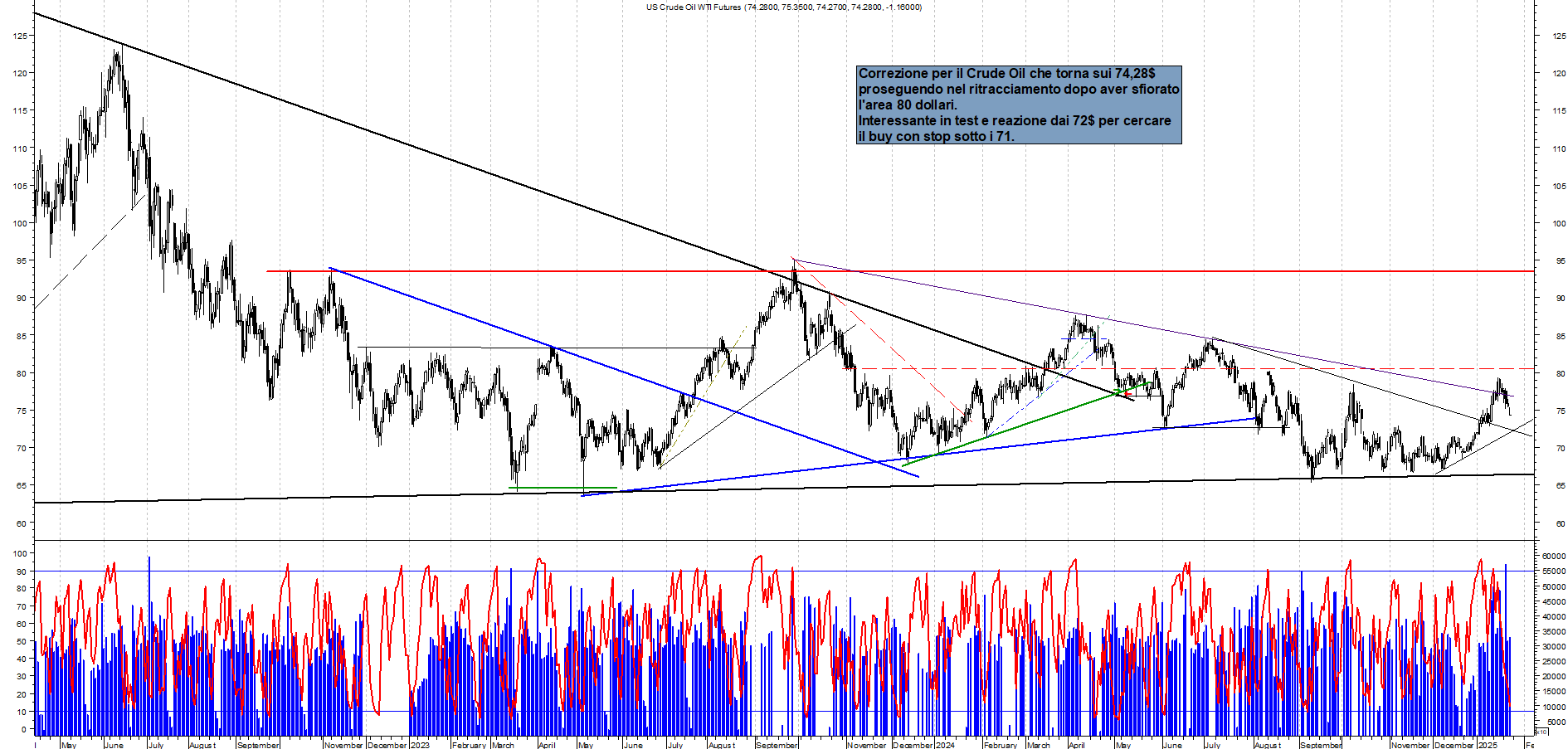This screenshot has height=749, width=1568.
Task: Select the December label just before 2024
Action: [913, 745]
